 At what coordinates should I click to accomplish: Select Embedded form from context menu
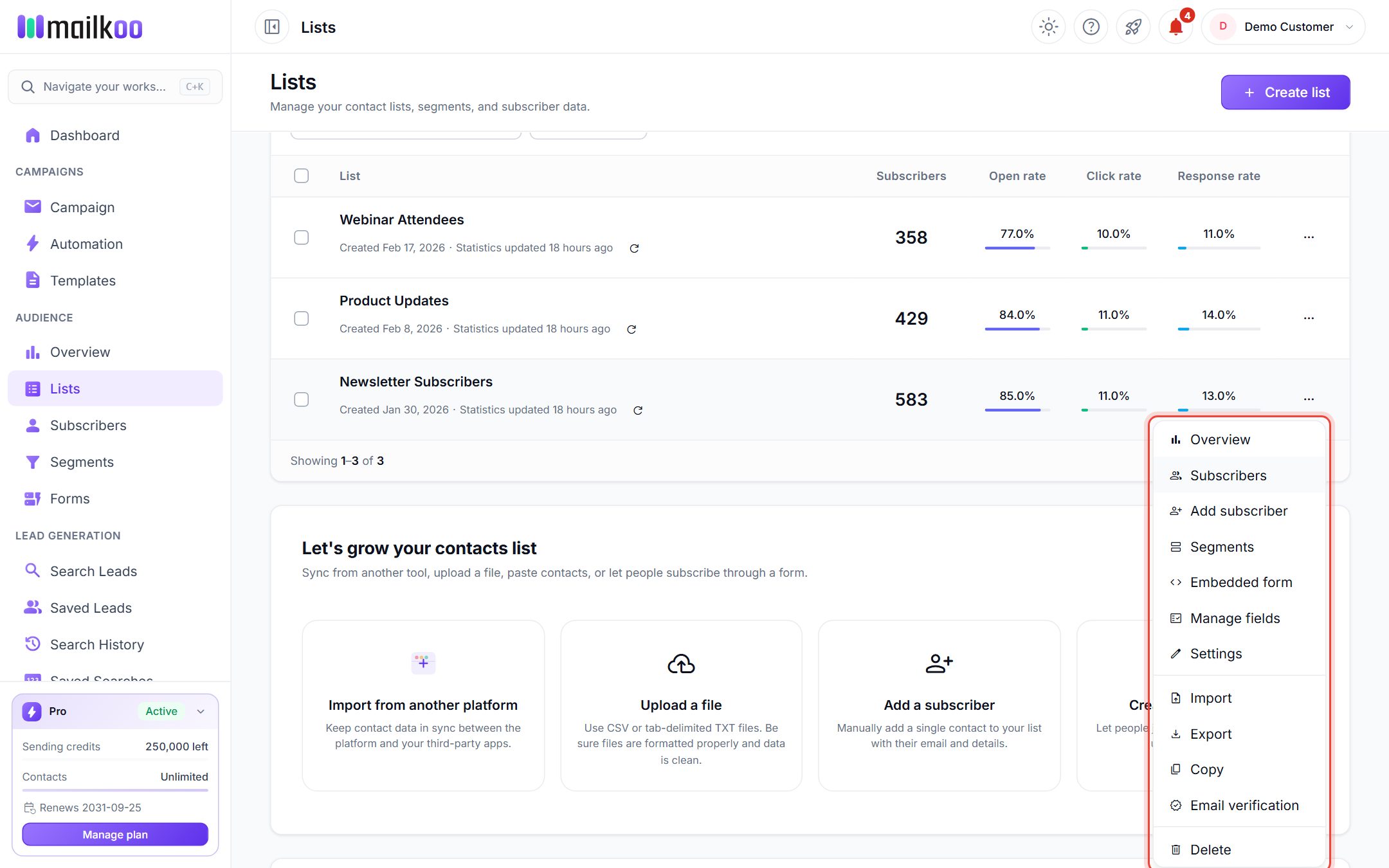(1239, 583)
